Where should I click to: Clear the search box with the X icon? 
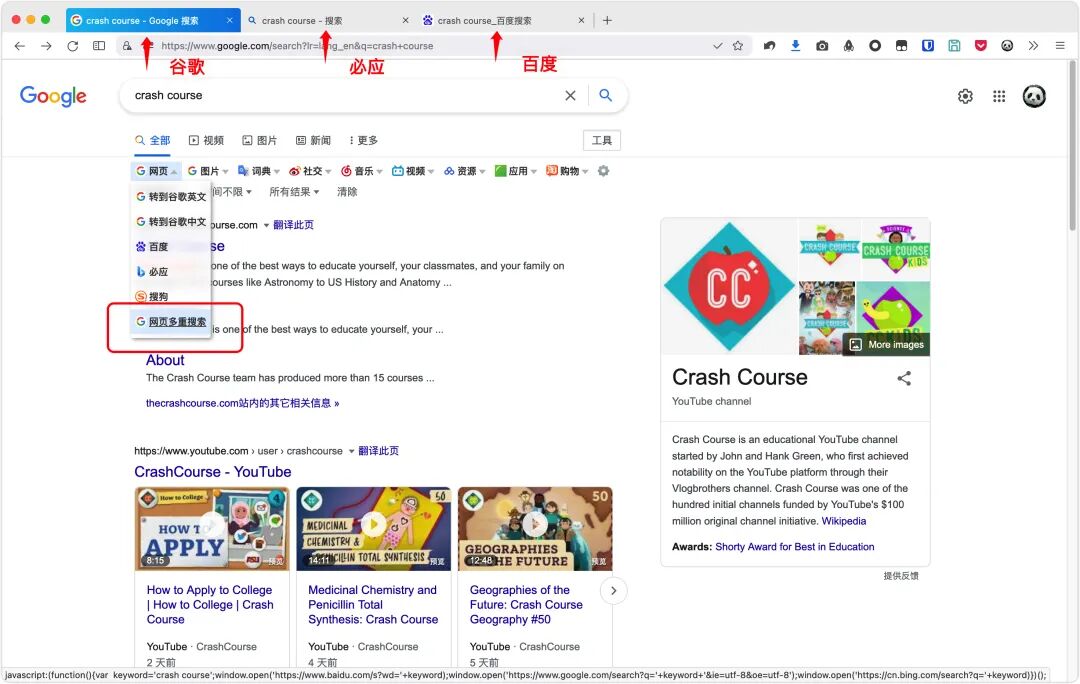(x=570, y=96)
